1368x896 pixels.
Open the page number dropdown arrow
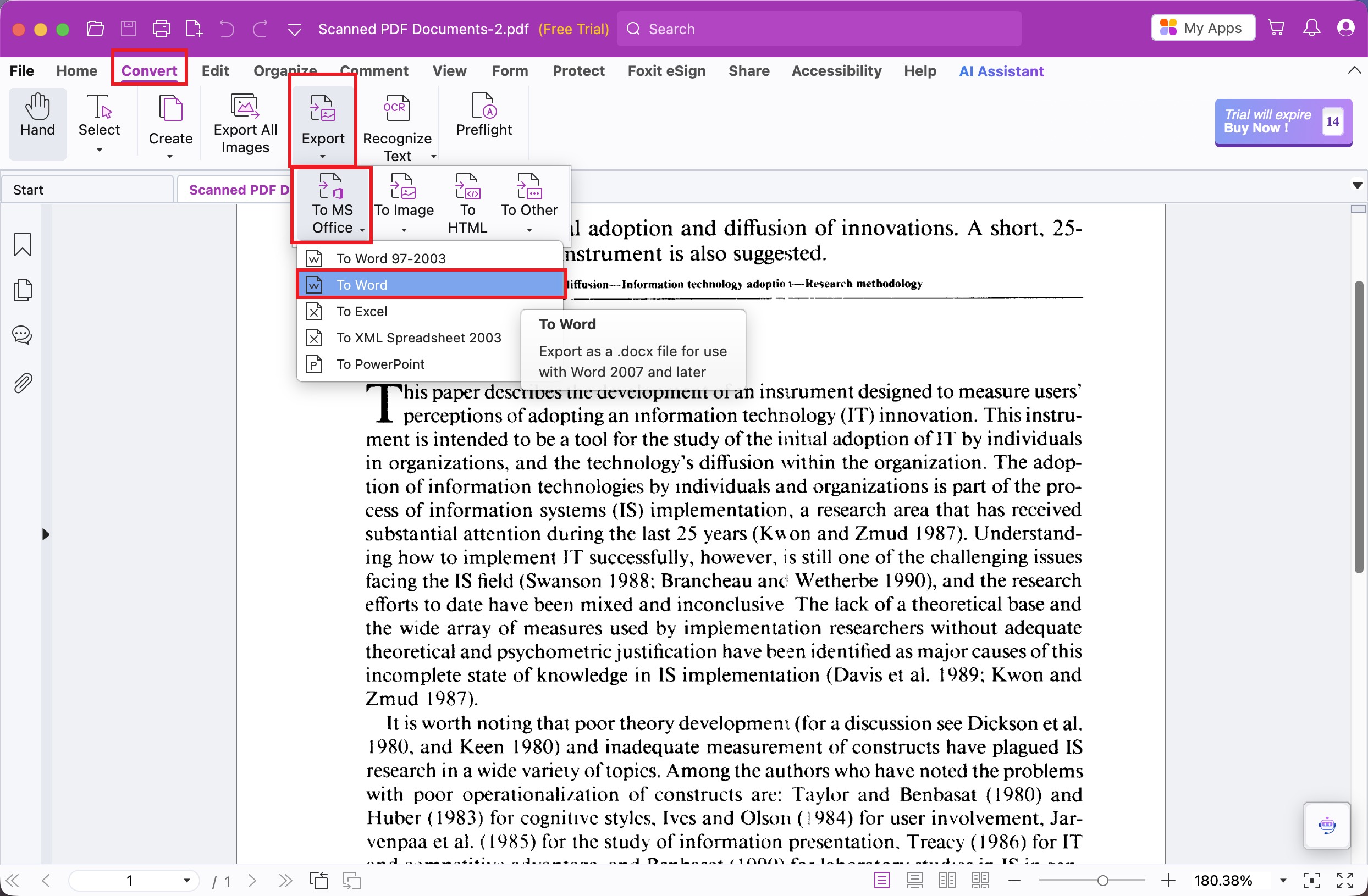point(186,880)
